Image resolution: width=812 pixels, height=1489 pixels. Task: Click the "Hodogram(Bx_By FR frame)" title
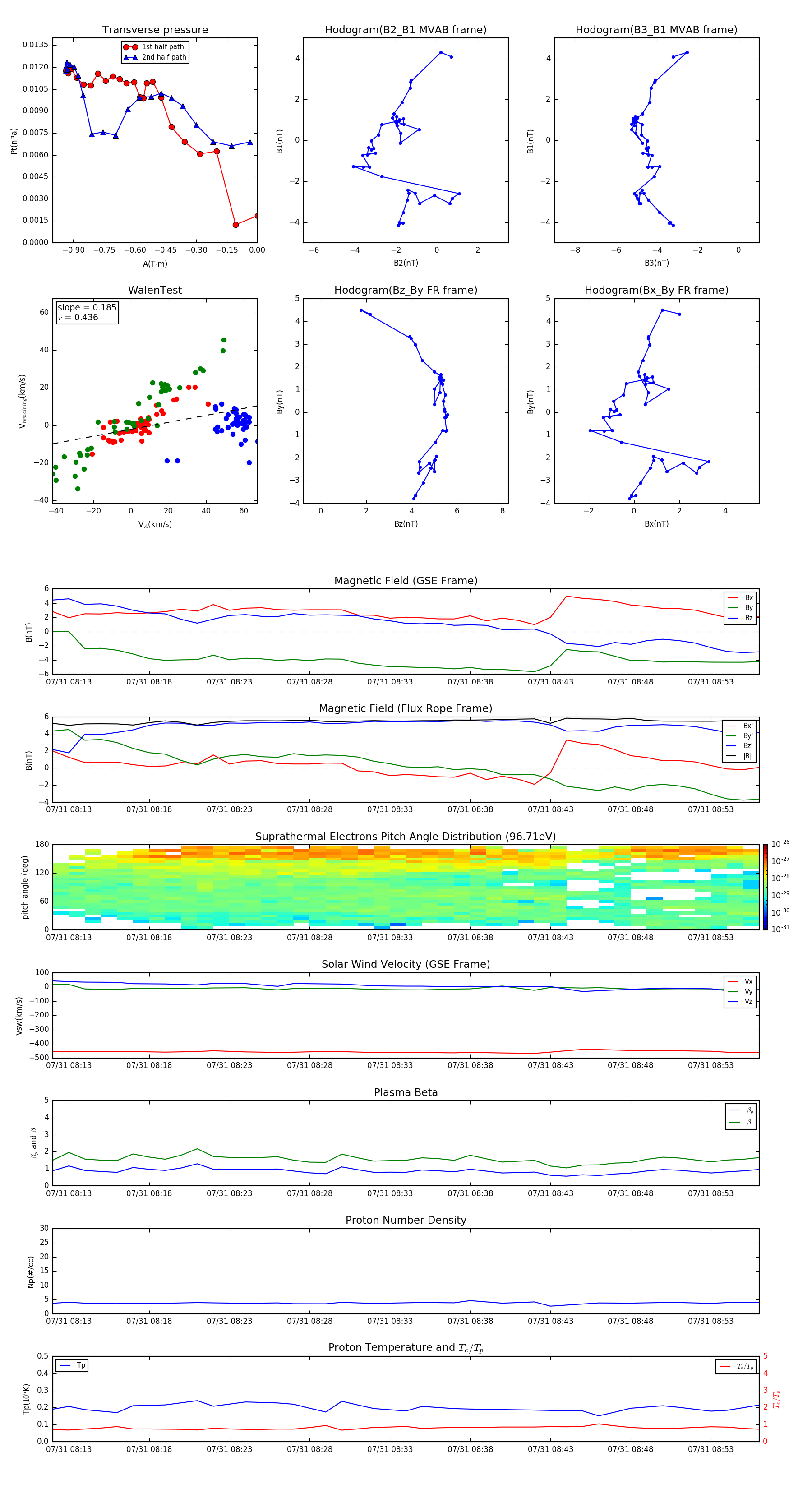tap(656, 290)
